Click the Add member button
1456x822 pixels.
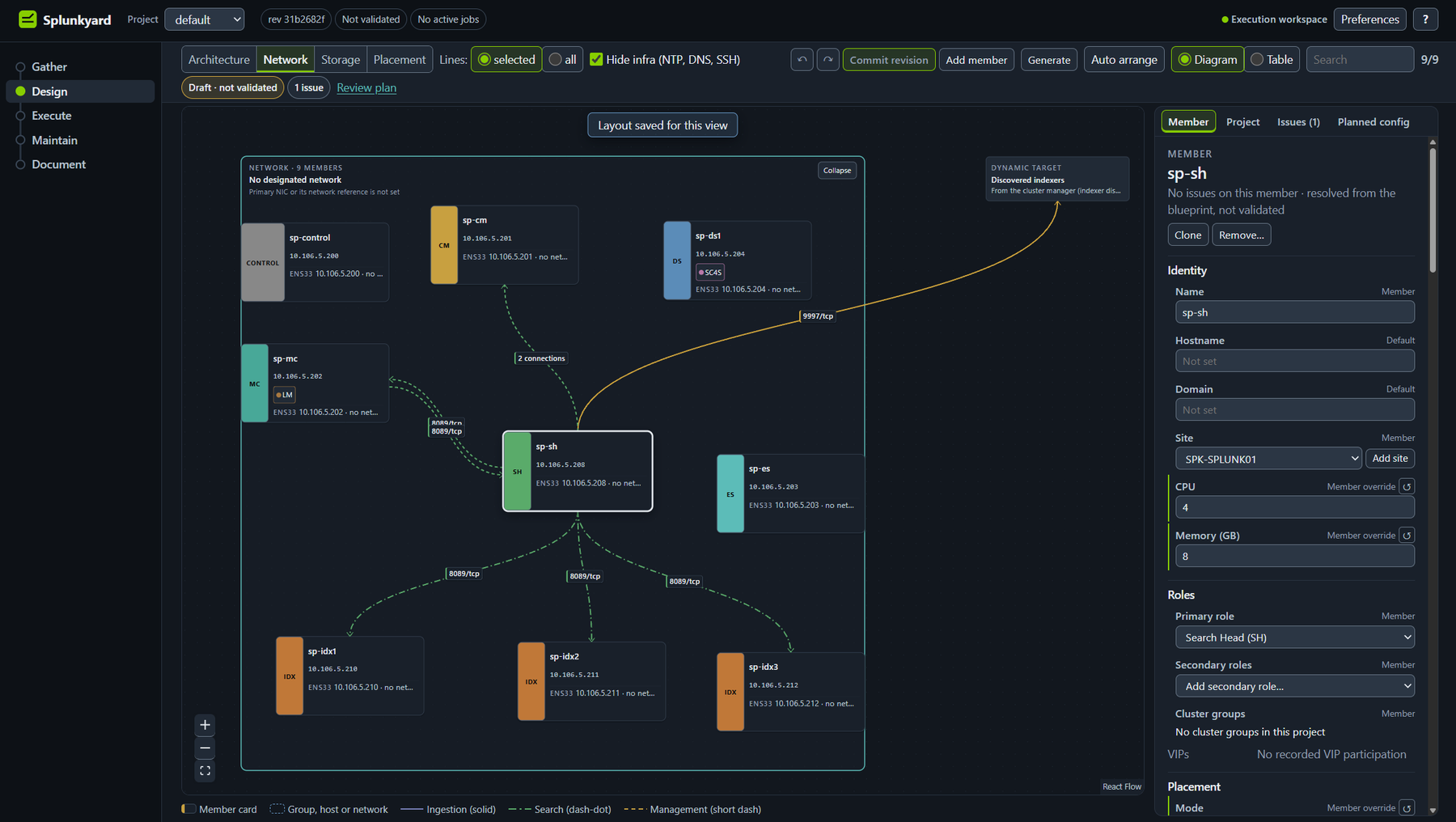coord(976,60)
